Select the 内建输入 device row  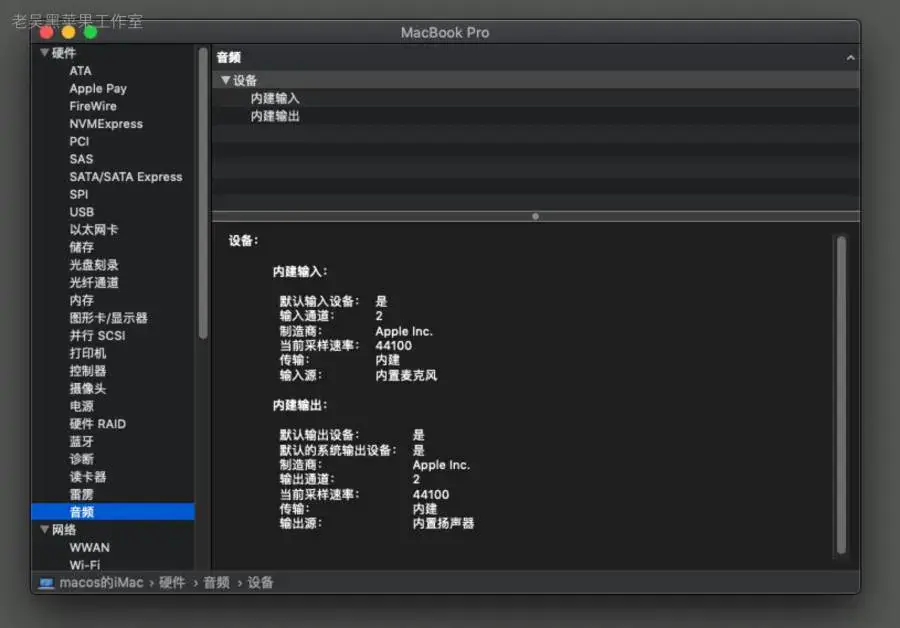pyautogui.click(x=536, y=98)
